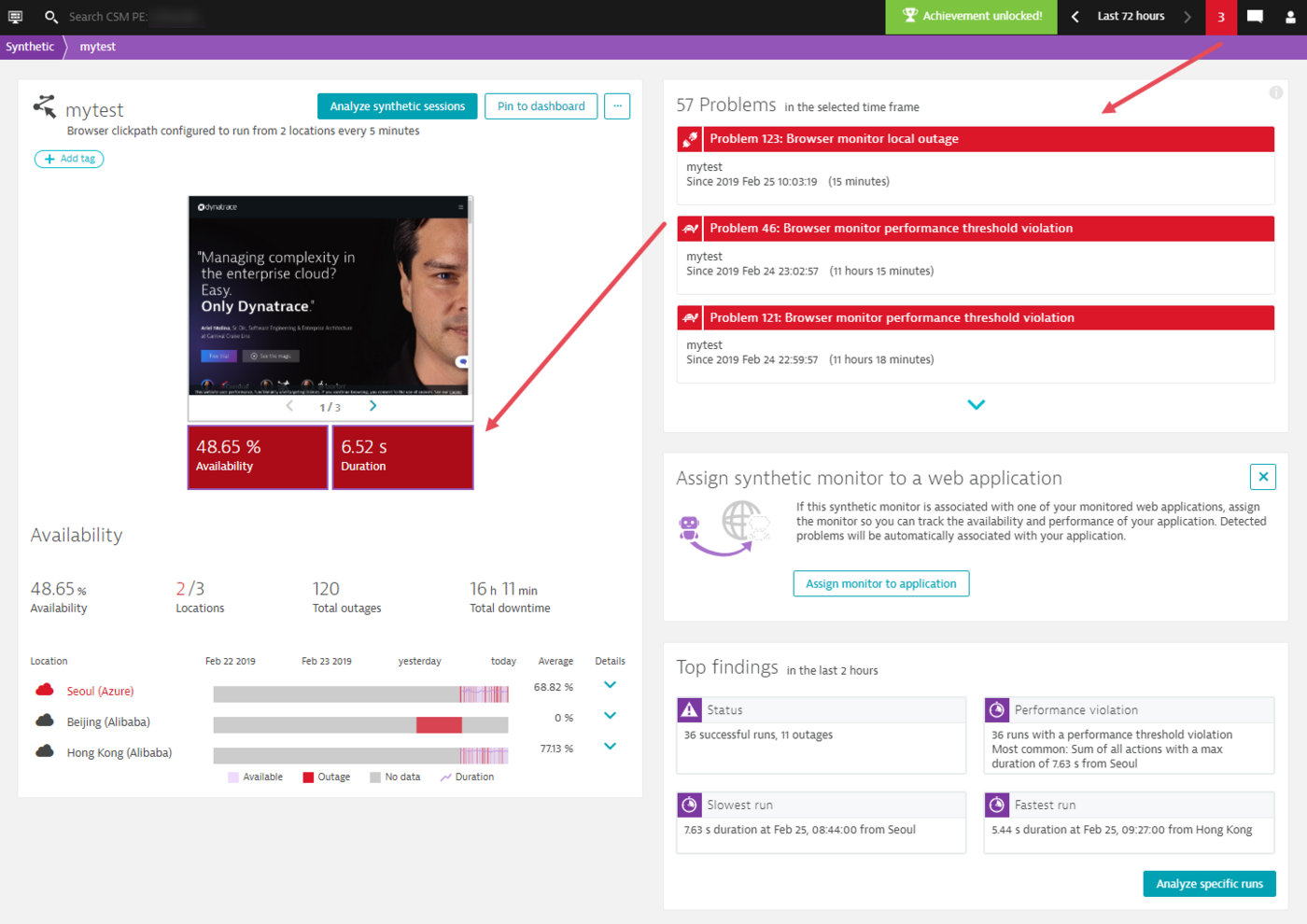Click the Slowest run clock icon

(x=688, y=805)
